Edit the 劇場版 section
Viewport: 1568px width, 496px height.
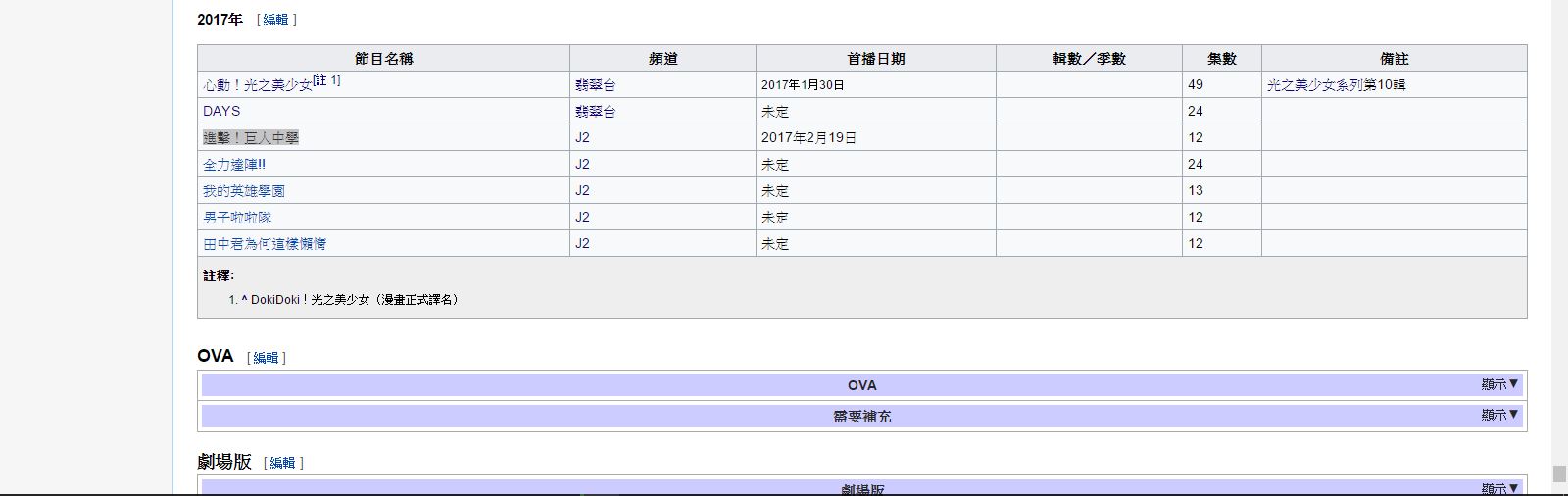(x=283, y=463)
